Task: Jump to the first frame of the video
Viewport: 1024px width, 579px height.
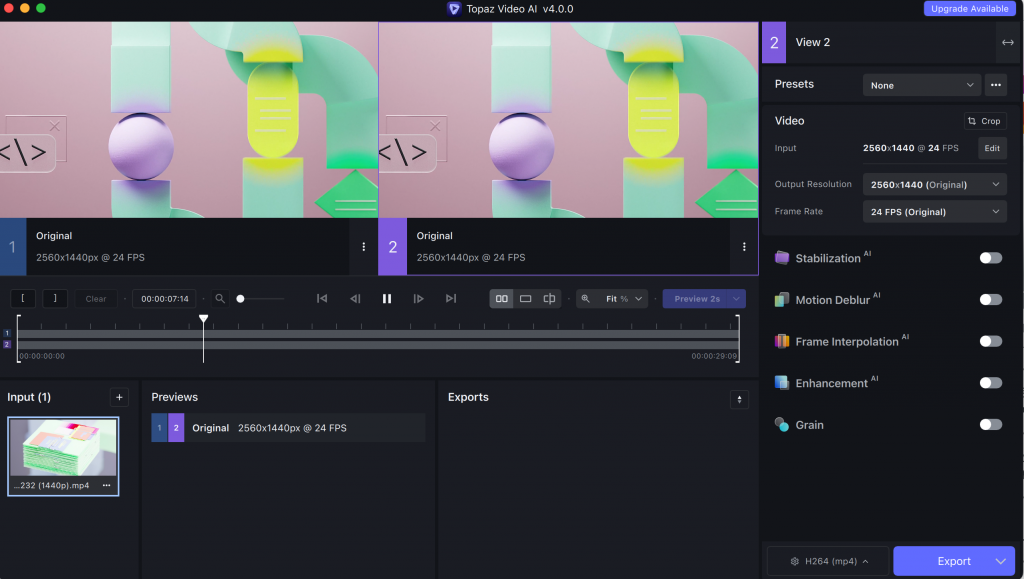Action: click(321, 298)
